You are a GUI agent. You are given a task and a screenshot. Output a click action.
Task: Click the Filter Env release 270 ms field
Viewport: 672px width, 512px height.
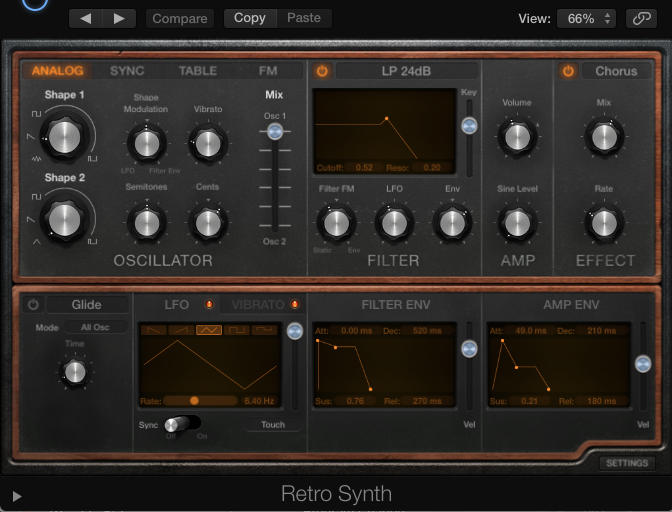427,401
